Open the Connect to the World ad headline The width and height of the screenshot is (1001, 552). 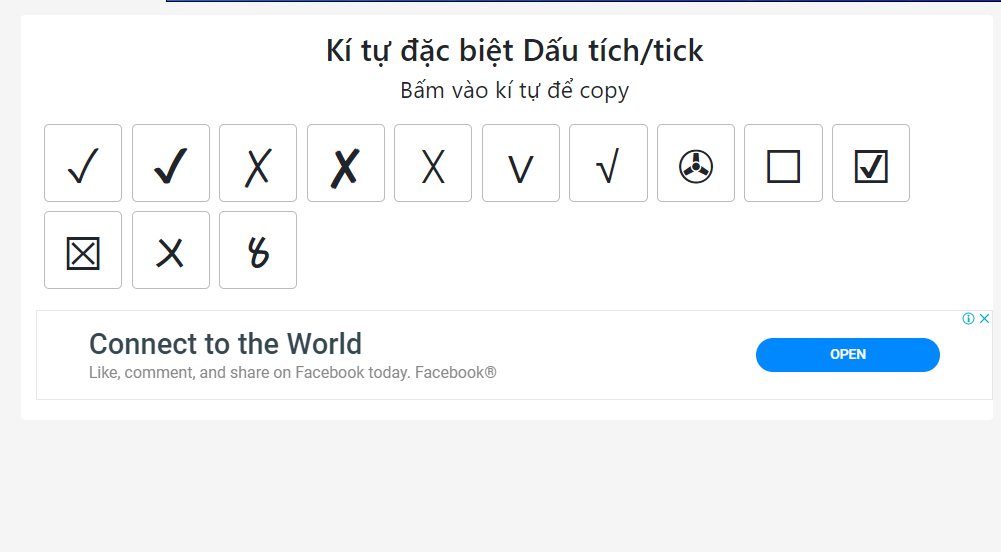(x=225, y=344)
